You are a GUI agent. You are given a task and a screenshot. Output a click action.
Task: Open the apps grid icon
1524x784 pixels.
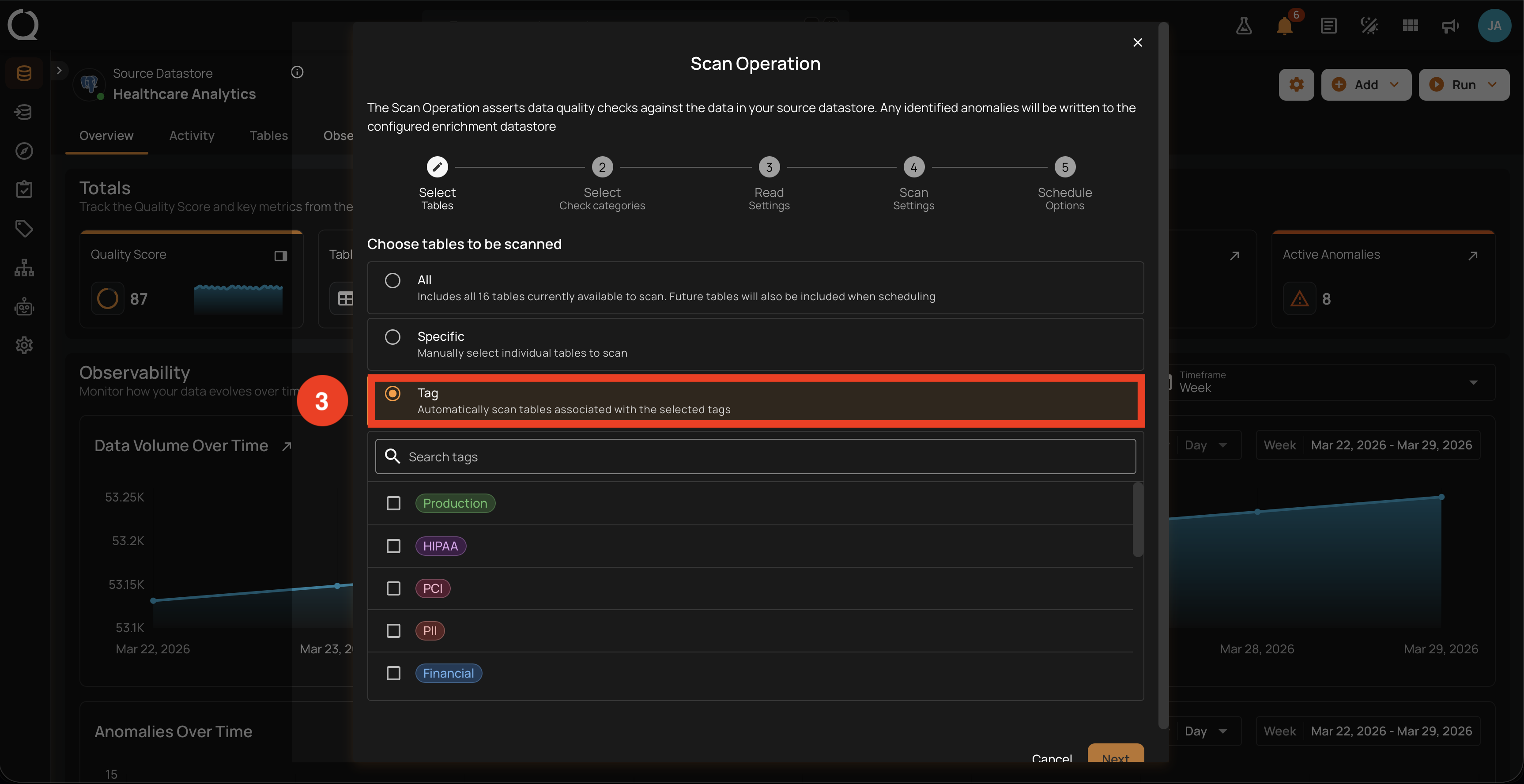click(x=1411, y=26)
